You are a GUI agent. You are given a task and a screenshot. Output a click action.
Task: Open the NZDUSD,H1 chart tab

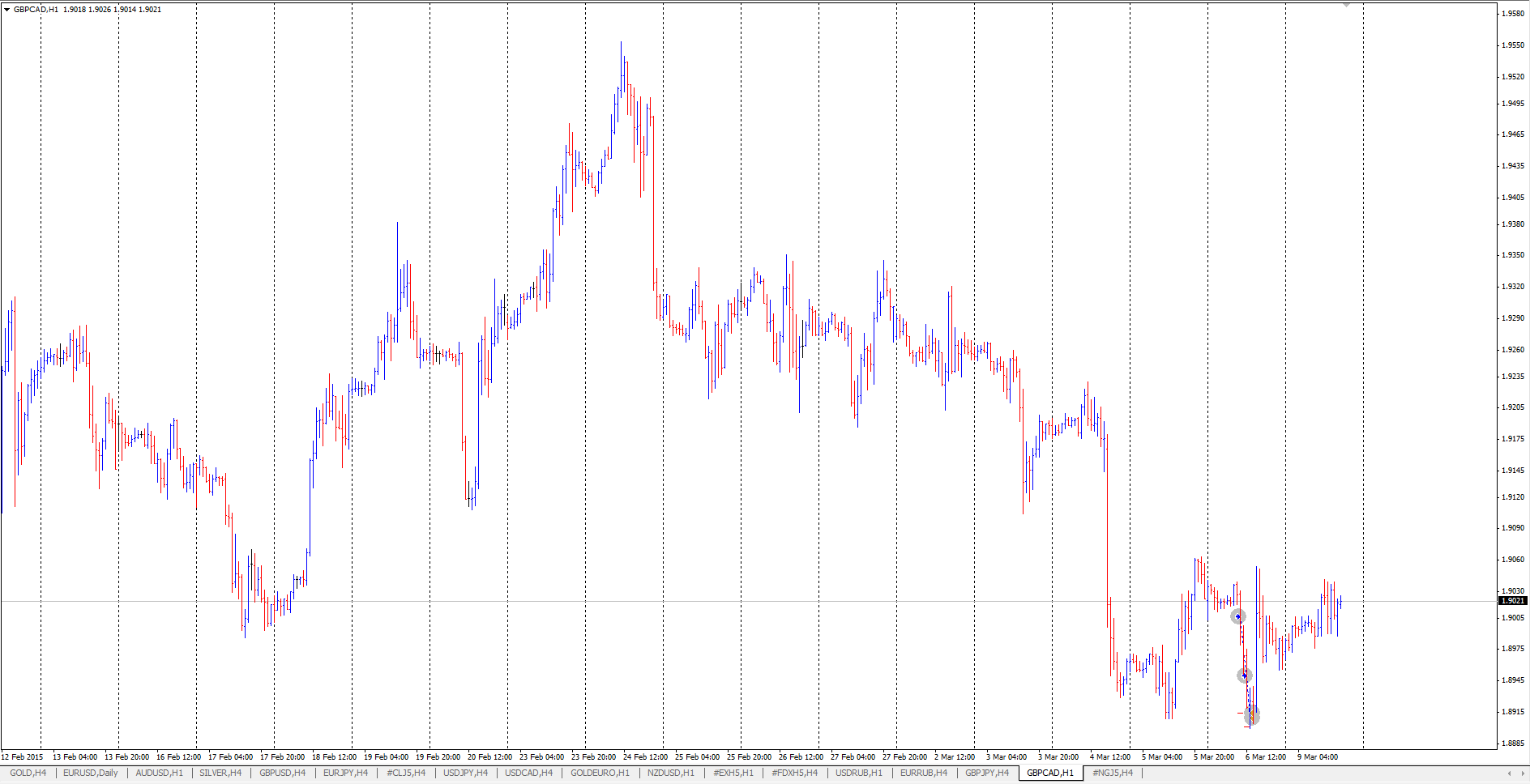point(671,773)
